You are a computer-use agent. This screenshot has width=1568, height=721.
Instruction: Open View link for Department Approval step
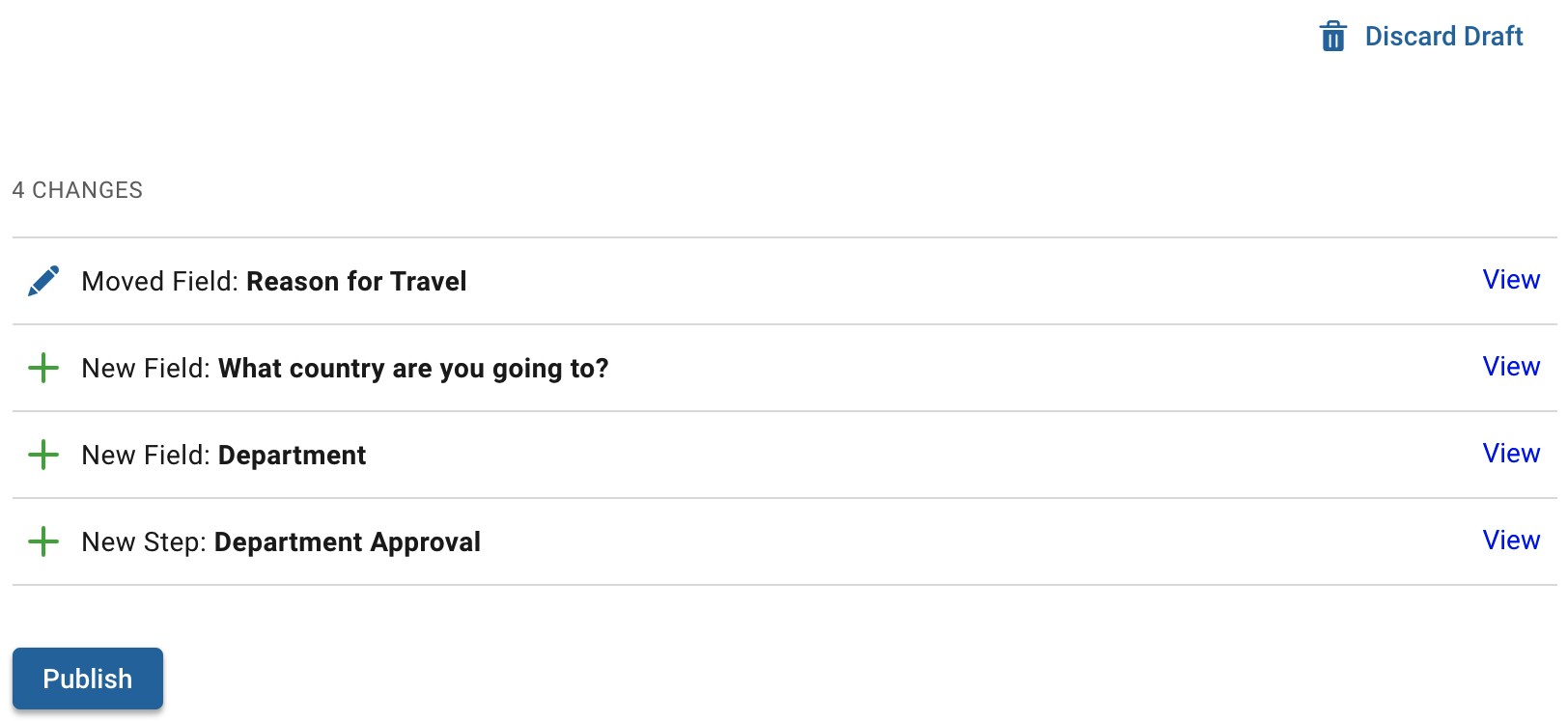point(1511,541)
